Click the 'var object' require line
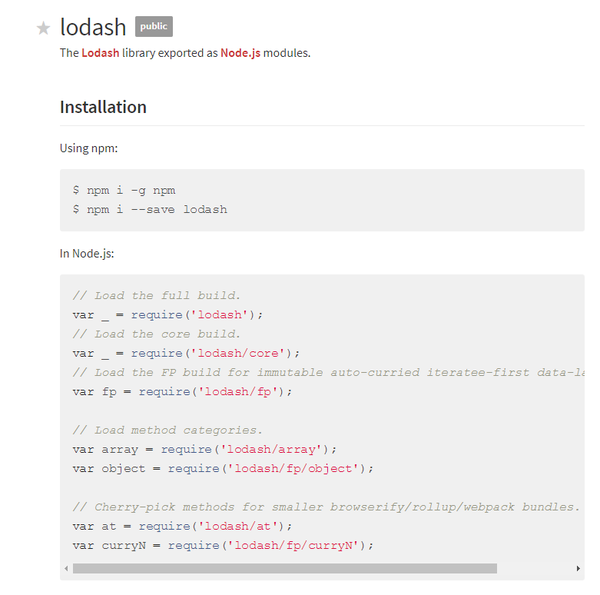Image resolution: width=600 pixels, height=595 pixels. [223, 468]
